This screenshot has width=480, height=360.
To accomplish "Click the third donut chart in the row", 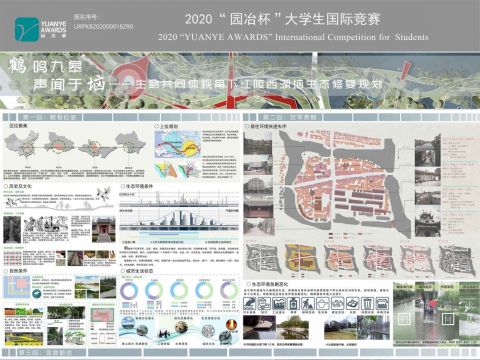I will tap(179, 290).
